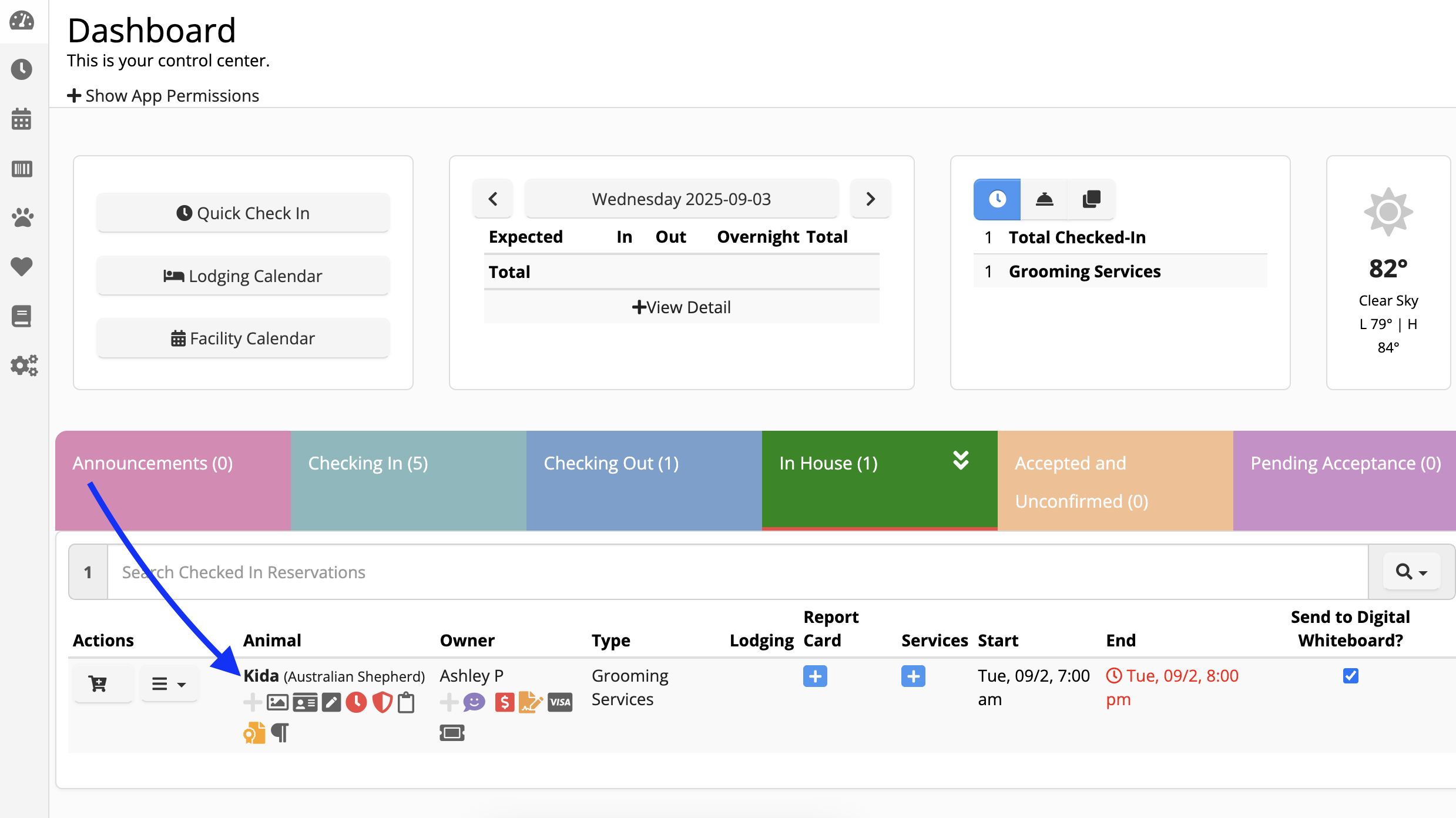Click the shopping cart action for Kida
Image resolution: width=1456 pixels, height=818 pixels.
tap(98, 683)
